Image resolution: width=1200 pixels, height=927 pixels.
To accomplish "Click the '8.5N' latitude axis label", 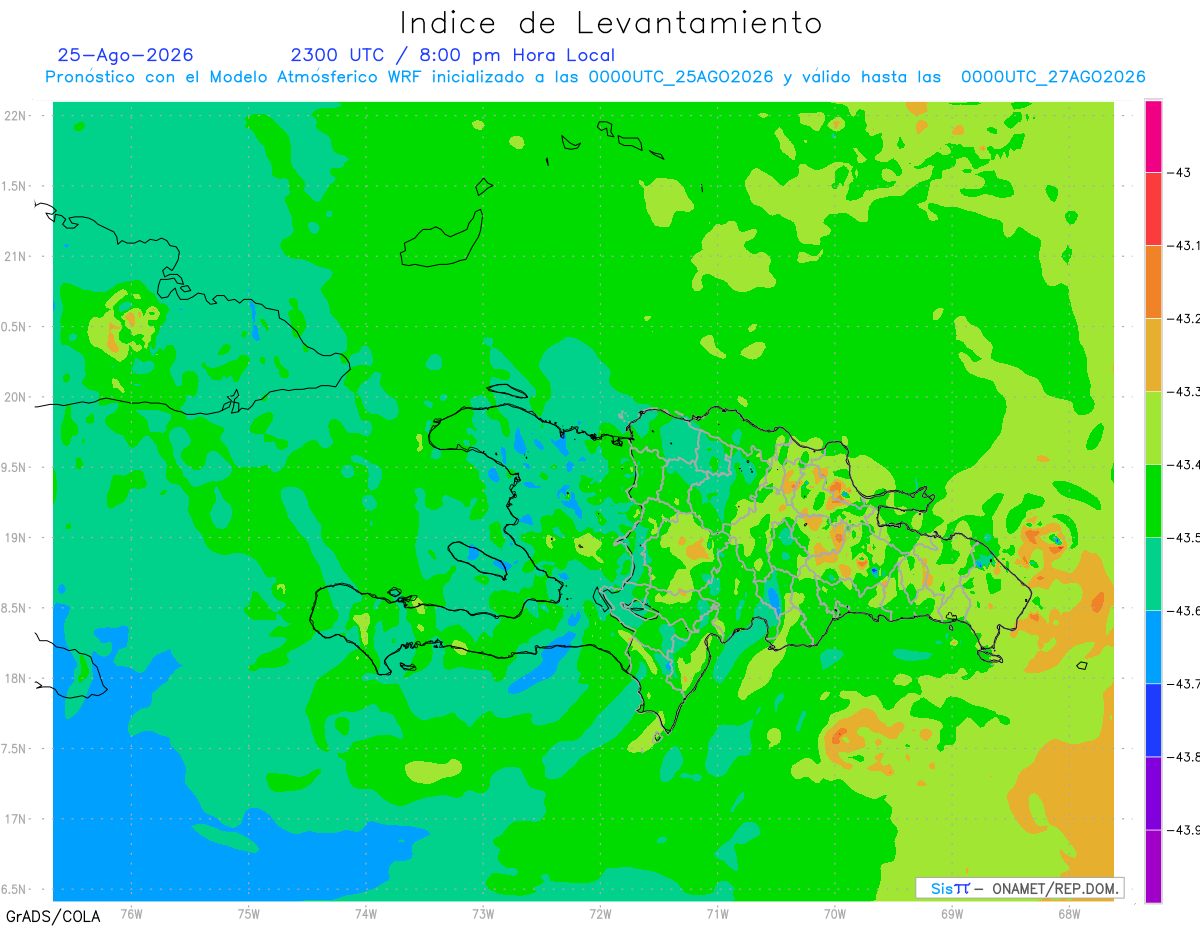I will pyautogui.click(x=15, y=608).
